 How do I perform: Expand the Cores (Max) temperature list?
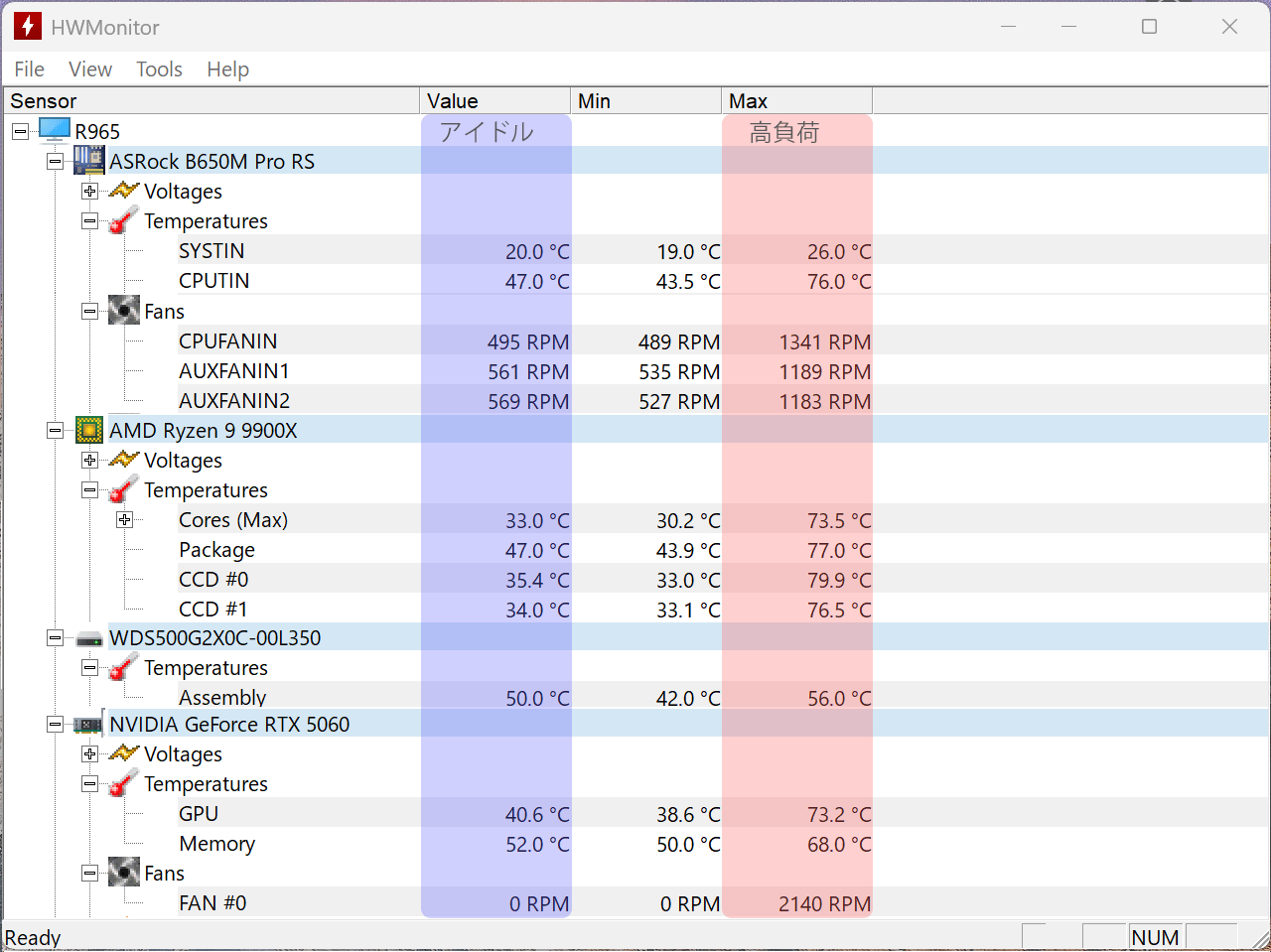pyautogui.click(x=125, y=520)
